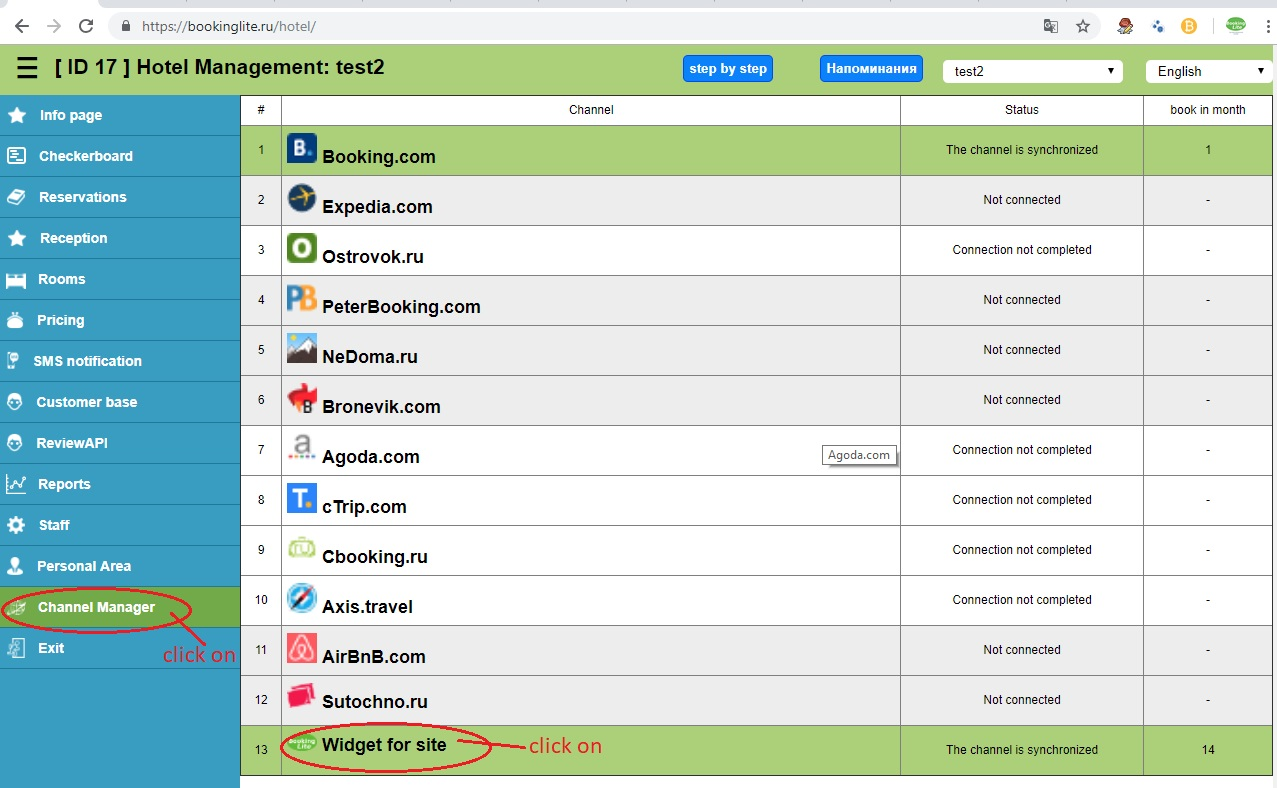The image size is (1277, 788).
Task: Select Channel Manager in sidebar
Action: coord(120,607)
